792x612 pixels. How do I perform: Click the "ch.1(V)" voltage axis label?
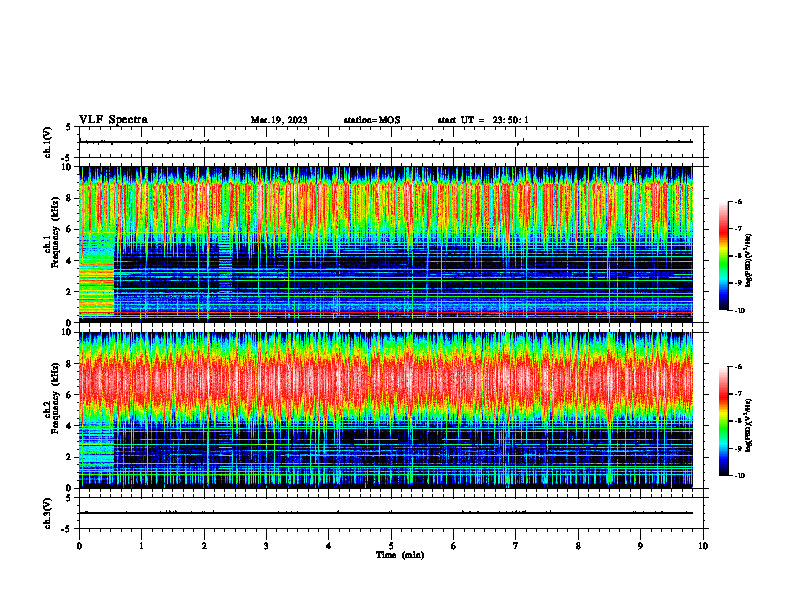47,142
